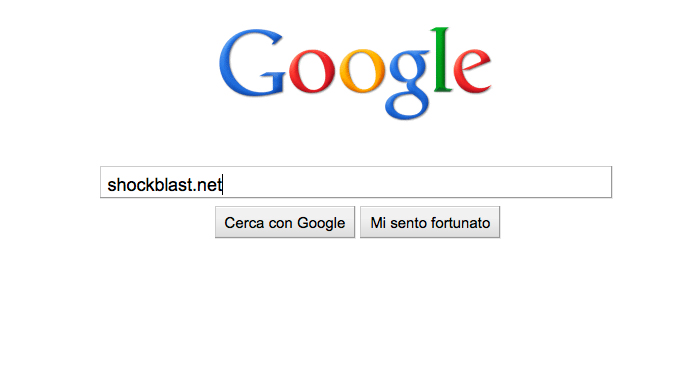Click the red letter o in logo

coord(312,71)
